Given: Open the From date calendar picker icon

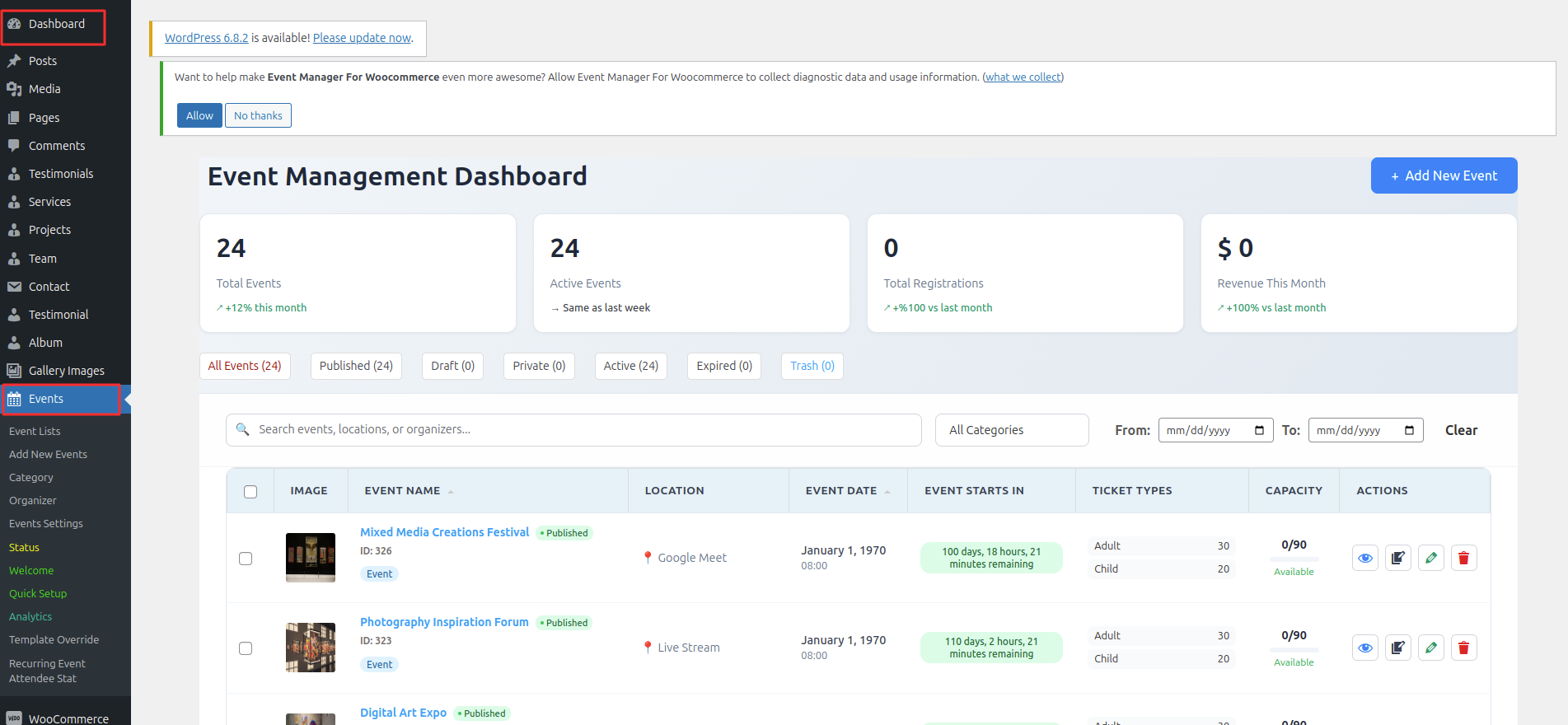Looking at the screenshot, I should tap(1259, 430).
